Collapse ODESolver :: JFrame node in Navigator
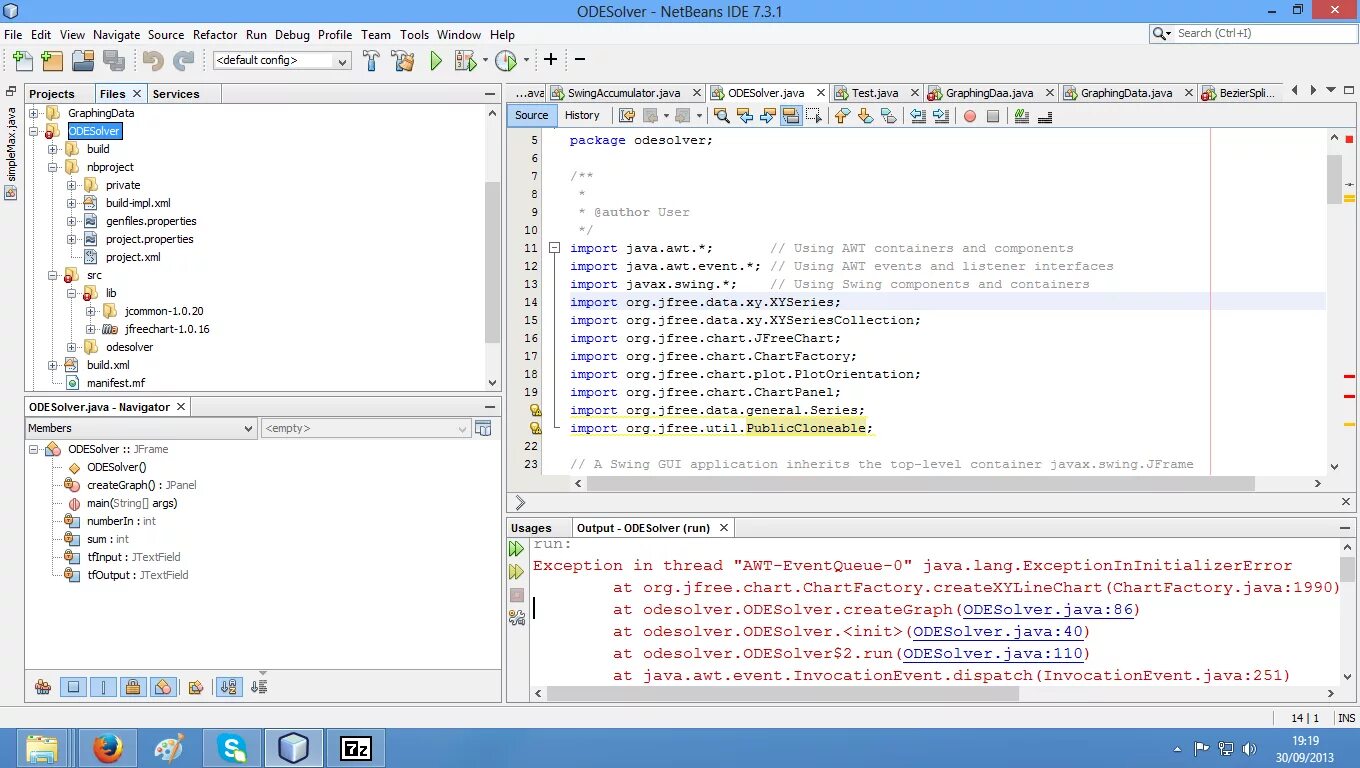The width and height of the screenshot is (1360, 768). pos(34,449)
